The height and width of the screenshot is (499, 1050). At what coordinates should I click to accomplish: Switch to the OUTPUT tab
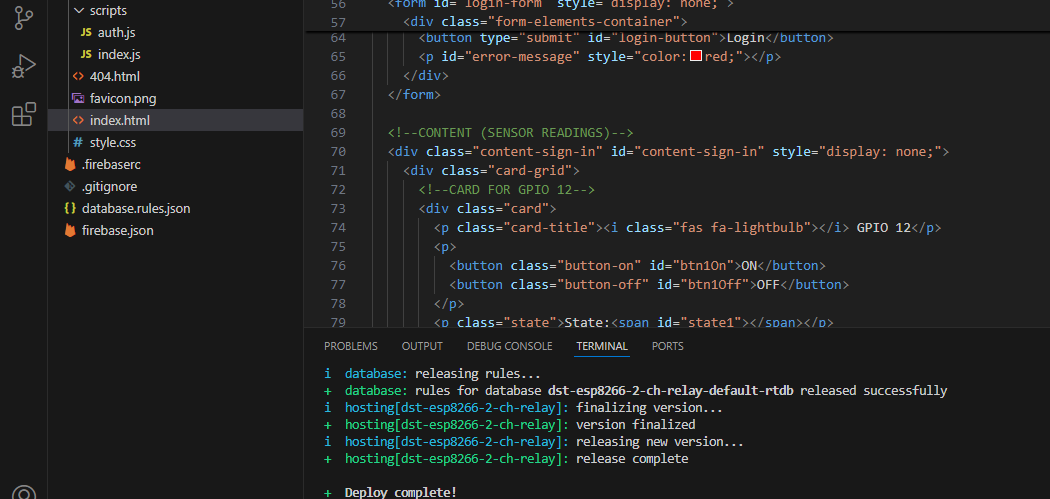click(422, 346)
